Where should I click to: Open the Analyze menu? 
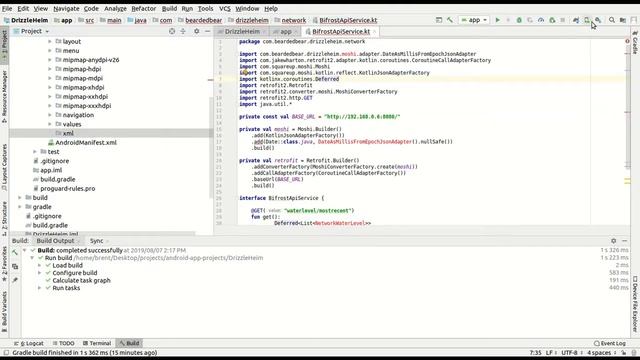click(x=115, y=8)
